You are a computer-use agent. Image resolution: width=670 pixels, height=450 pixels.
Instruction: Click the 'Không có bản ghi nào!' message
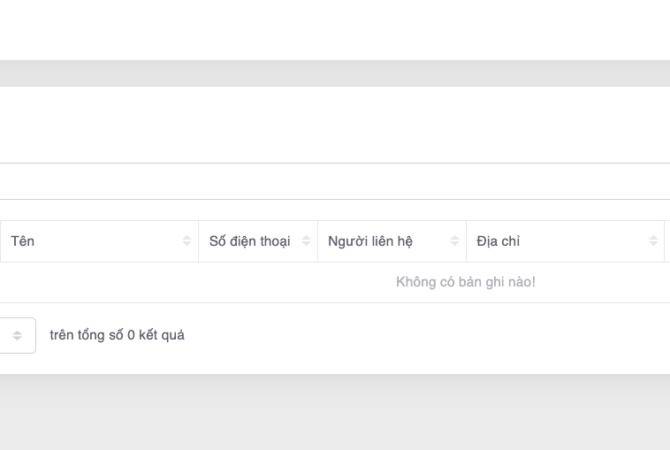tap(465, 282)
